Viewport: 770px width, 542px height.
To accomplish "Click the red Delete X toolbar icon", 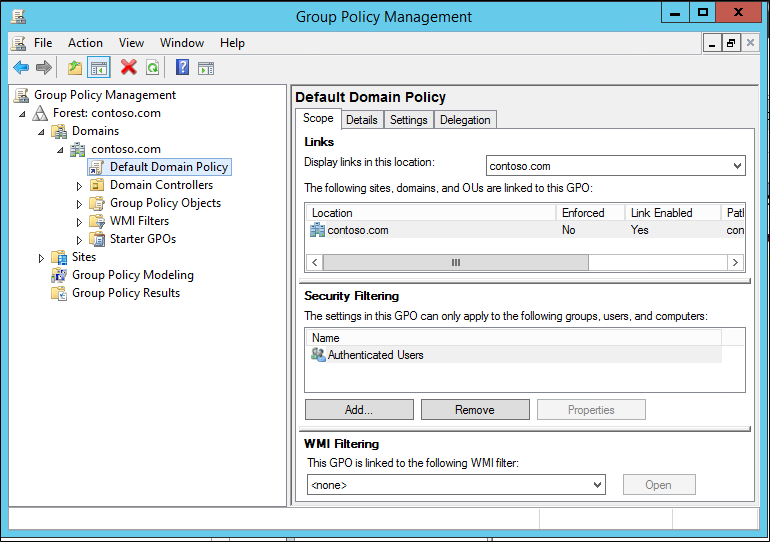I will [x=129, y=67].
